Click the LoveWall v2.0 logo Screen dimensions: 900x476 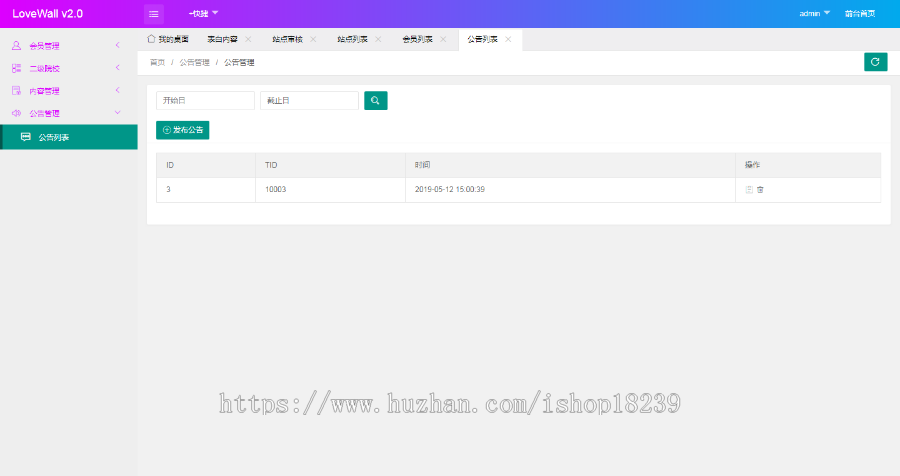[x=48, y=14]
